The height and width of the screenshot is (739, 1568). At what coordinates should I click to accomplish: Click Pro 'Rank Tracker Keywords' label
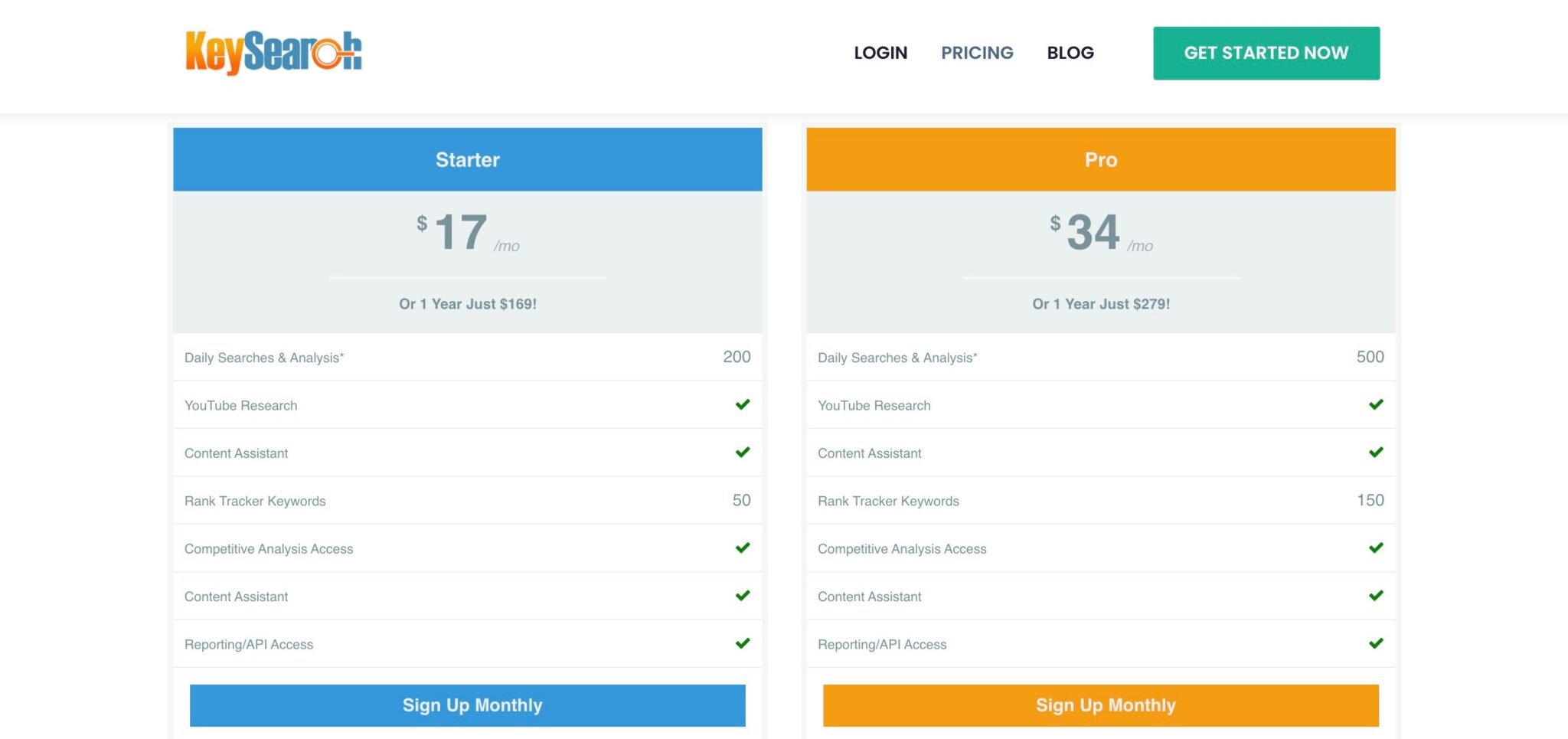tap(888, 502)
